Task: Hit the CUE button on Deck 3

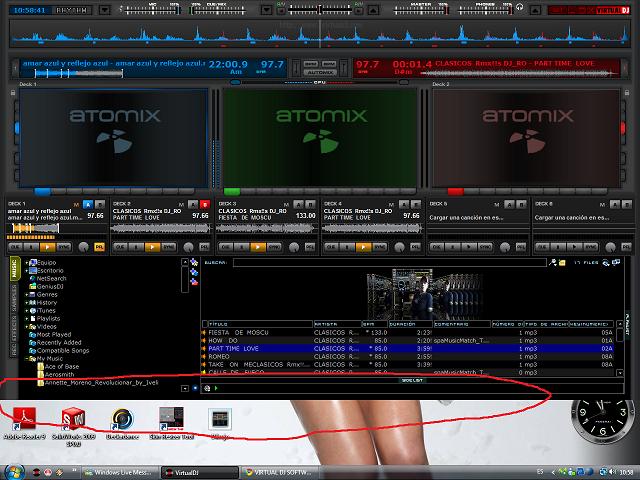Action: point(226,247)
